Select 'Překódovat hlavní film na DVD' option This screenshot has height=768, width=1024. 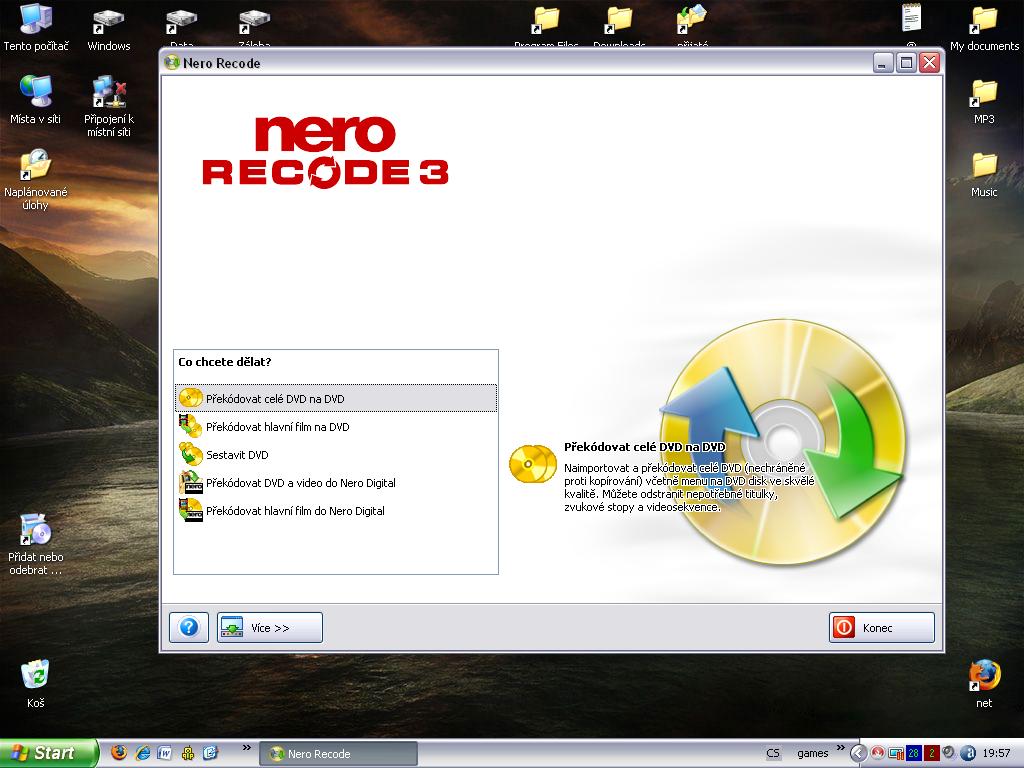(x=336, y=426)
